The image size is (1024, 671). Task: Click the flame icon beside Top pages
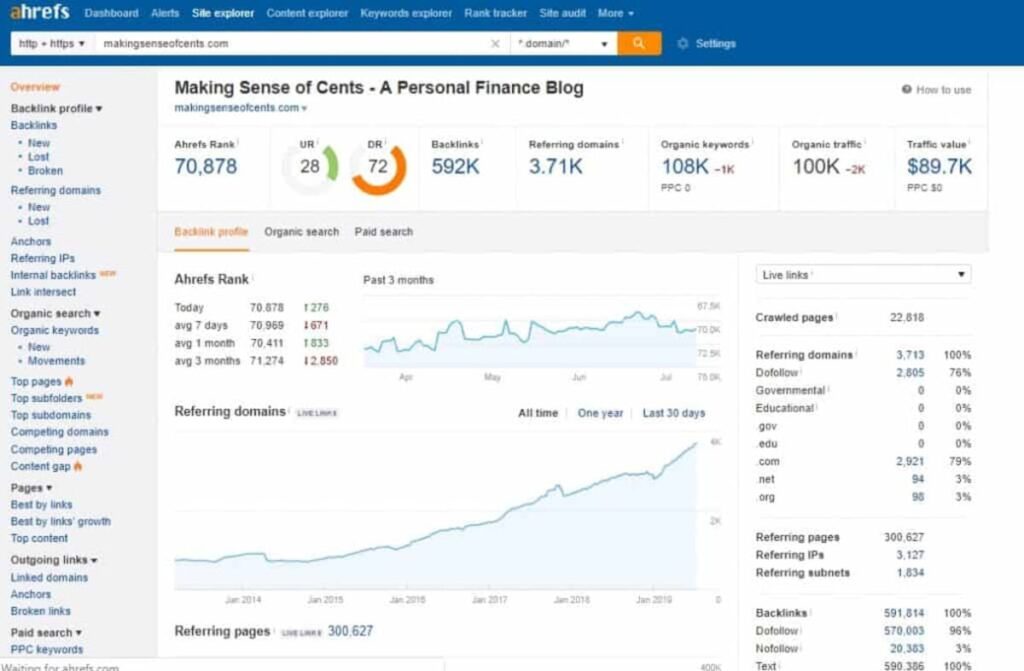[69, 382]
